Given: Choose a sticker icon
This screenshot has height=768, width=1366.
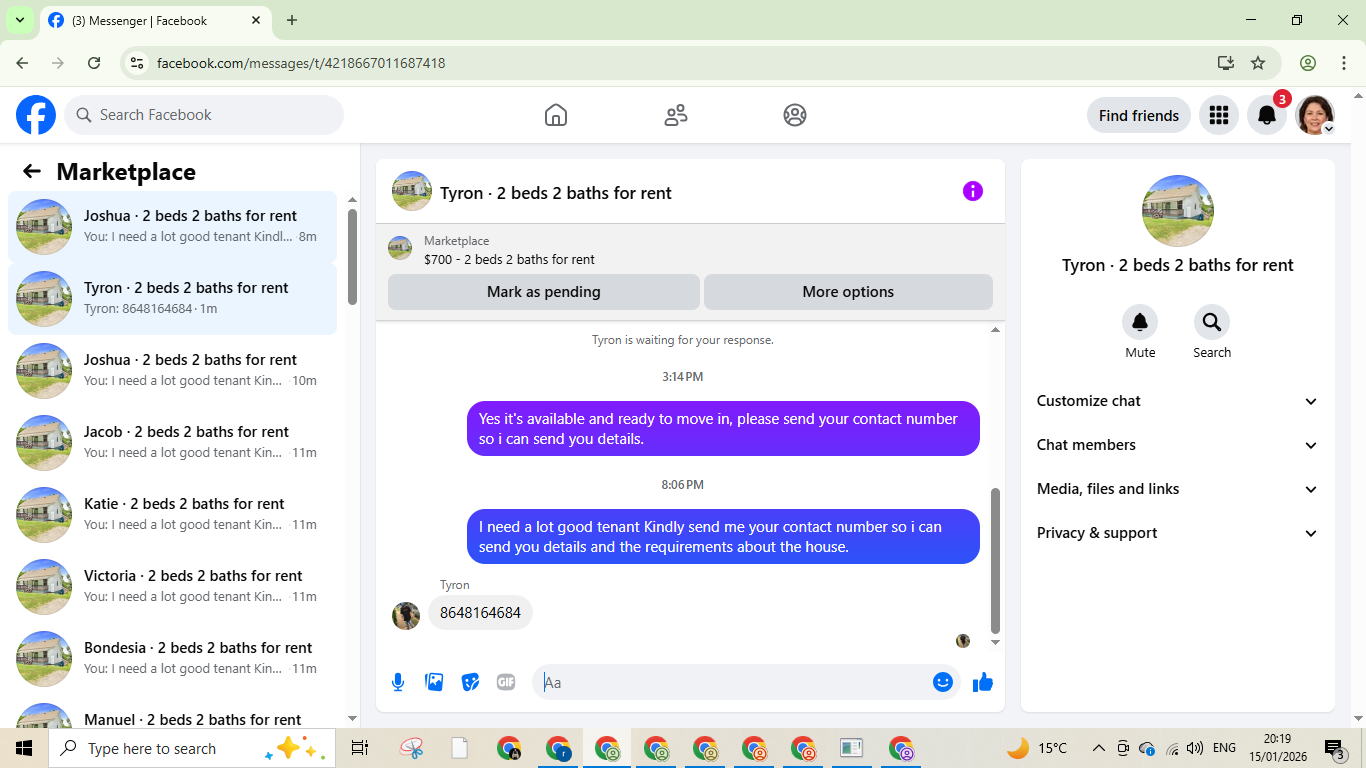Looking at the screenshot, I should (470, 682).
